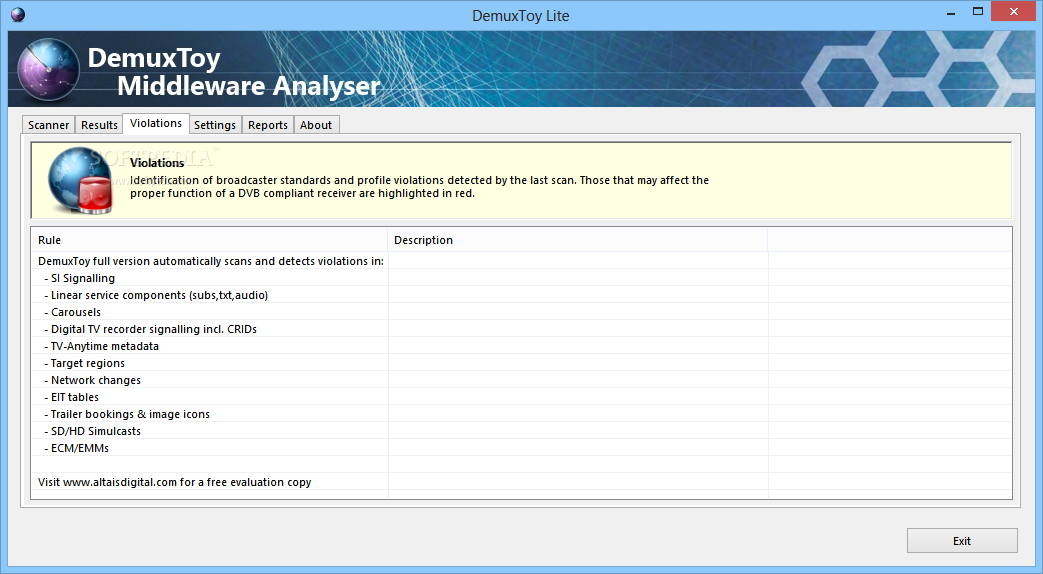Select the '- Network changes' row

[x=522, y=380]
